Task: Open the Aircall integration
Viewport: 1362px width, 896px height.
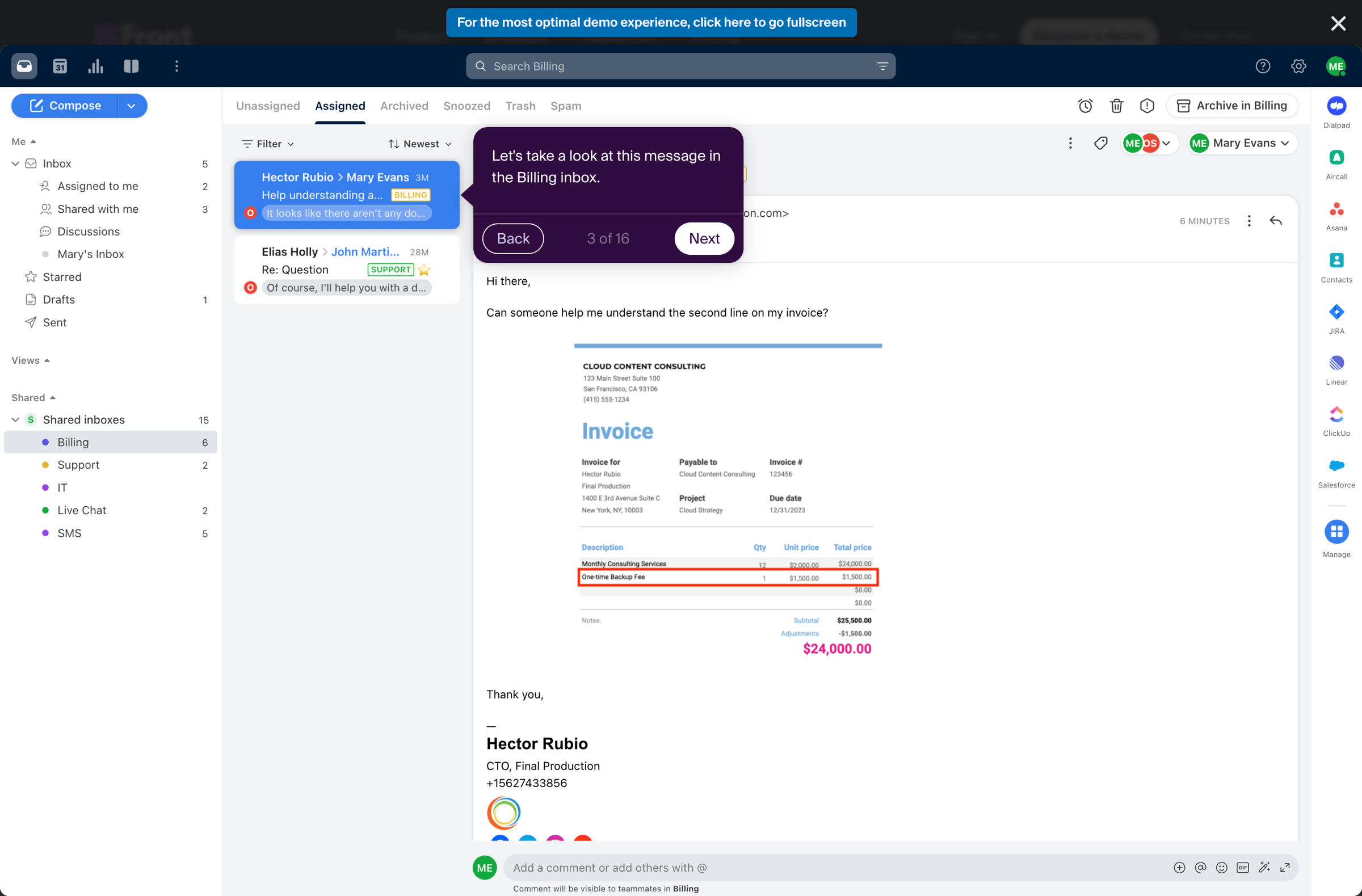Action: click(1336, 163)
